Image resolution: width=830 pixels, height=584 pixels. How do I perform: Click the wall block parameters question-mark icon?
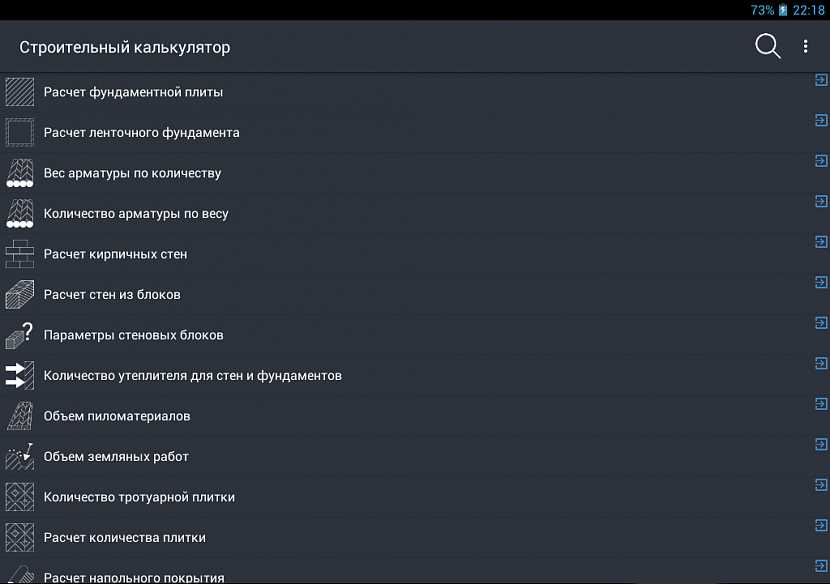pyautogui.click(x=20, y=335)
